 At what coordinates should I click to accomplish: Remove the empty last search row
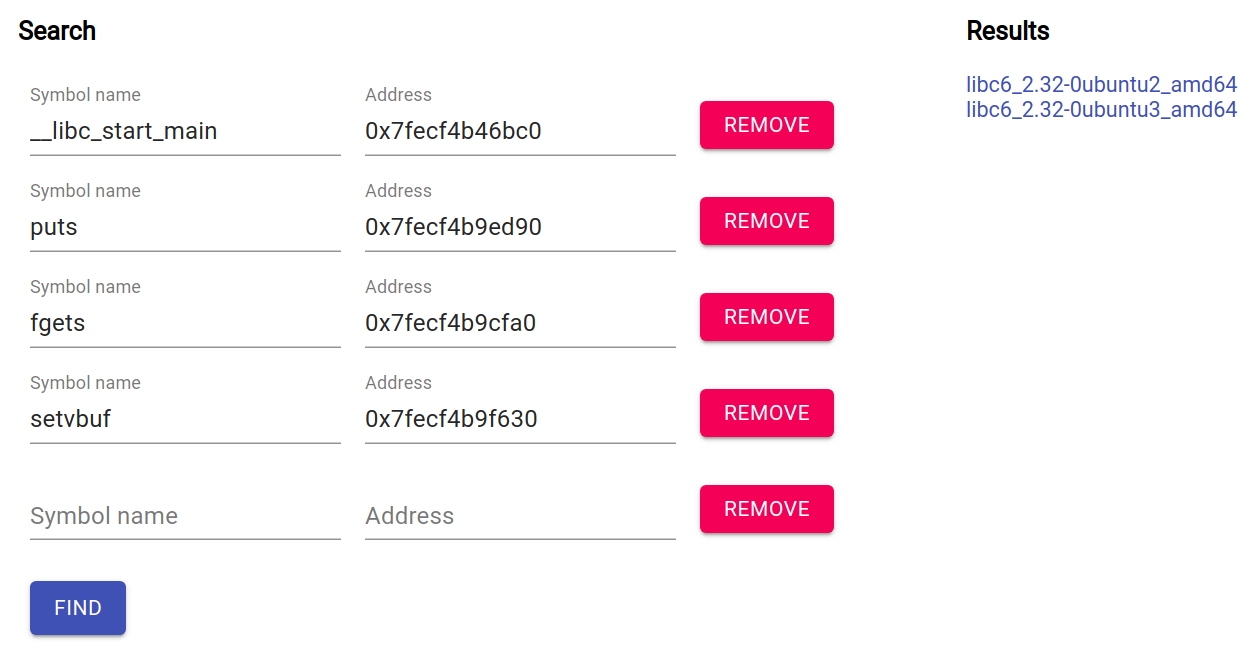click(767, 509)
